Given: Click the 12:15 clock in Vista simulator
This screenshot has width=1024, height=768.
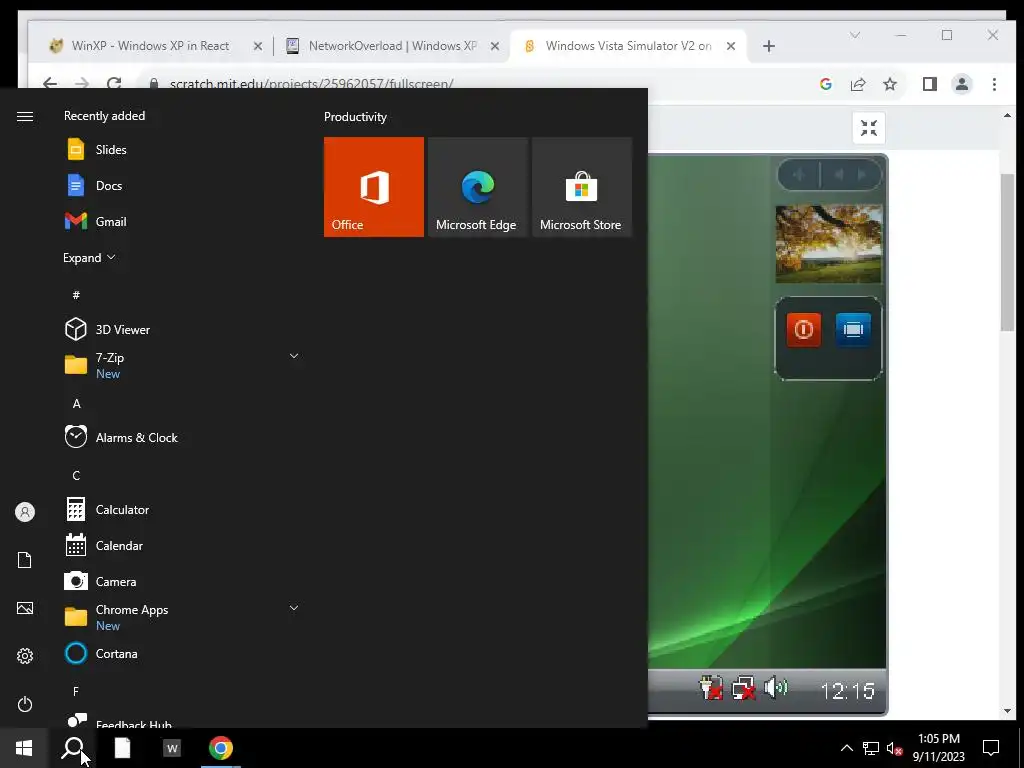Looking at the screenshot, I should 847,691.
